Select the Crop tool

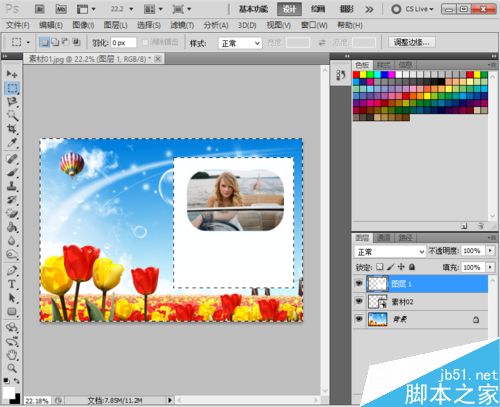tap(12, 129)
